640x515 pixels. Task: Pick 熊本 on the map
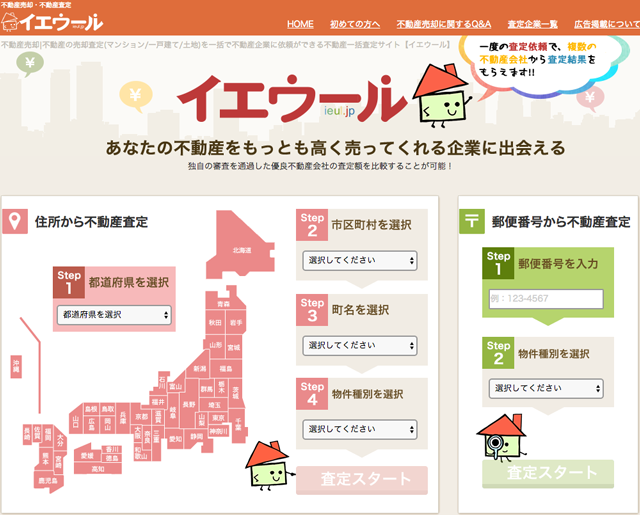45,458
